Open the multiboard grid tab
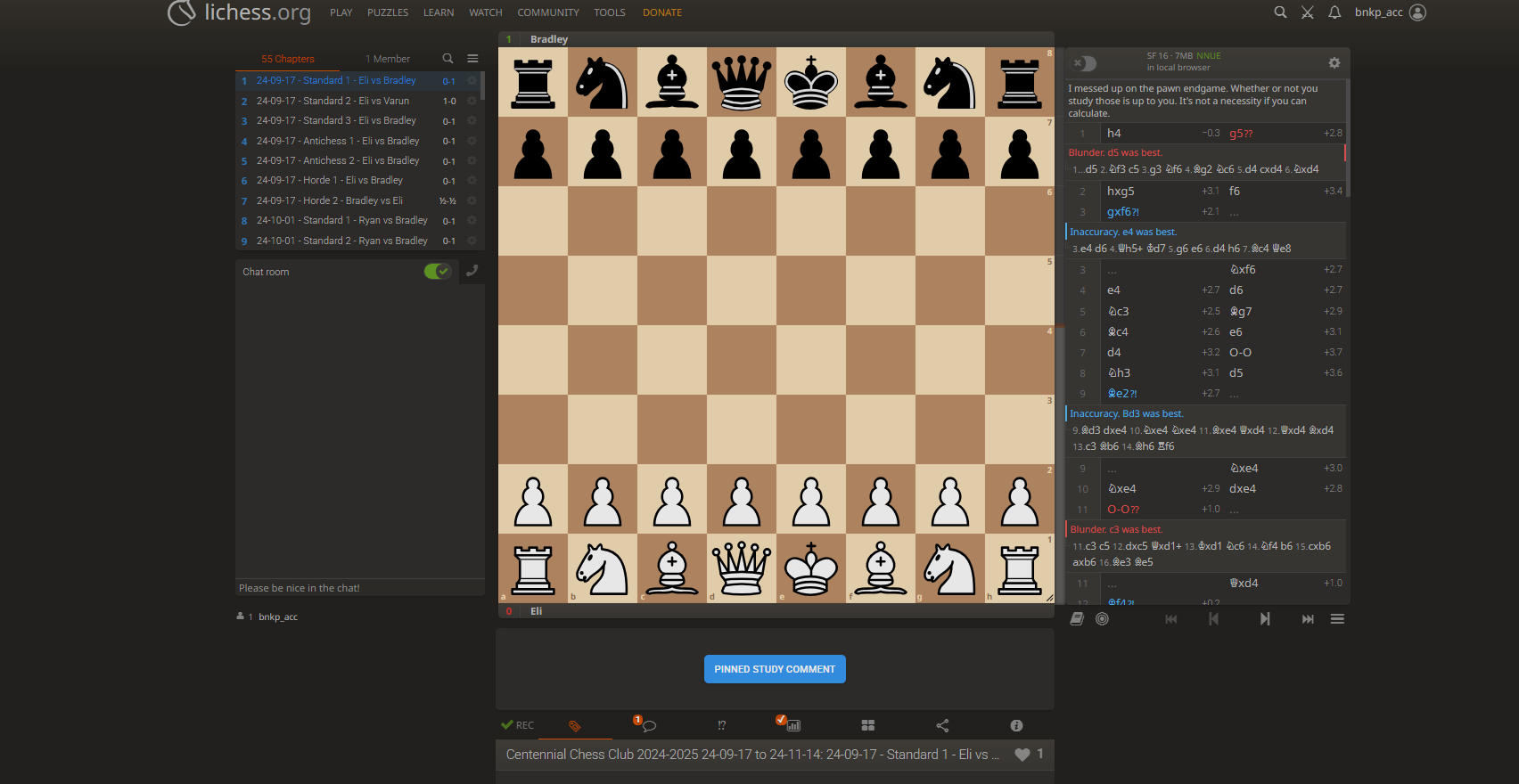The image size is (1519, 784). pyautogui.click(x=868, y=725)
